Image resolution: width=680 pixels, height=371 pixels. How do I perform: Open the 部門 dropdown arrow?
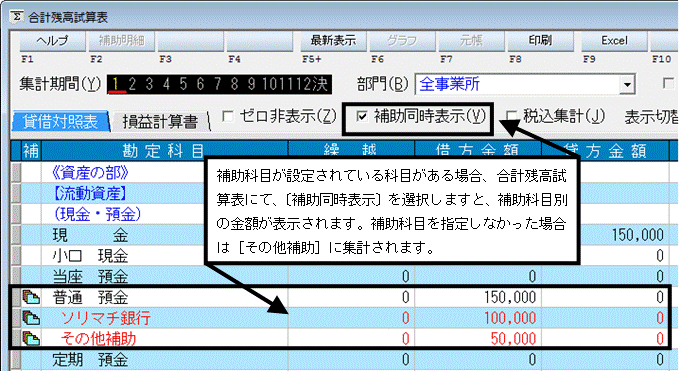[x=627, y=85]
